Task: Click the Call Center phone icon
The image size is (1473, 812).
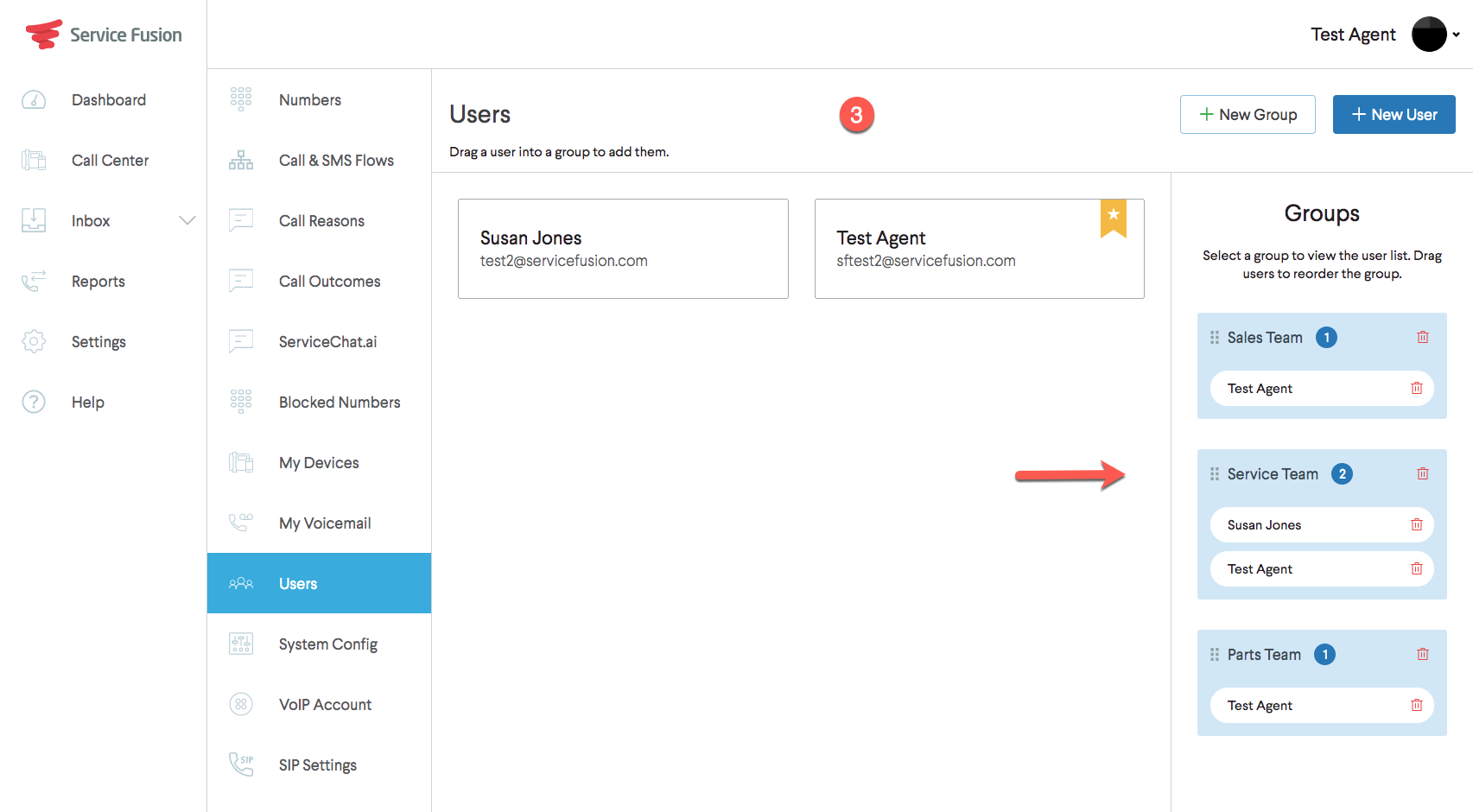Action: 34,161
